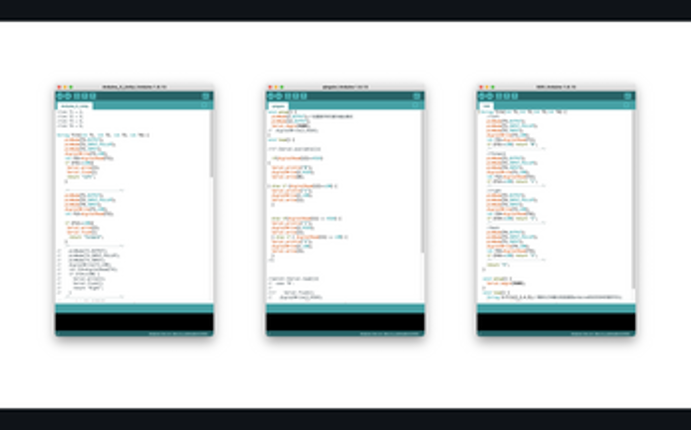Select the sketch tab in the middle window

point(278,106)
